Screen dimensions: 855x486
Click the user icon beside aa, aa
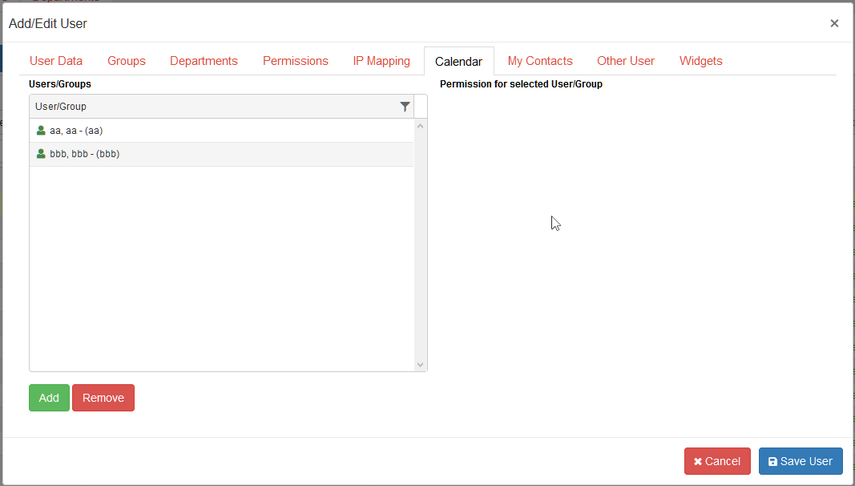pos(41,130)
